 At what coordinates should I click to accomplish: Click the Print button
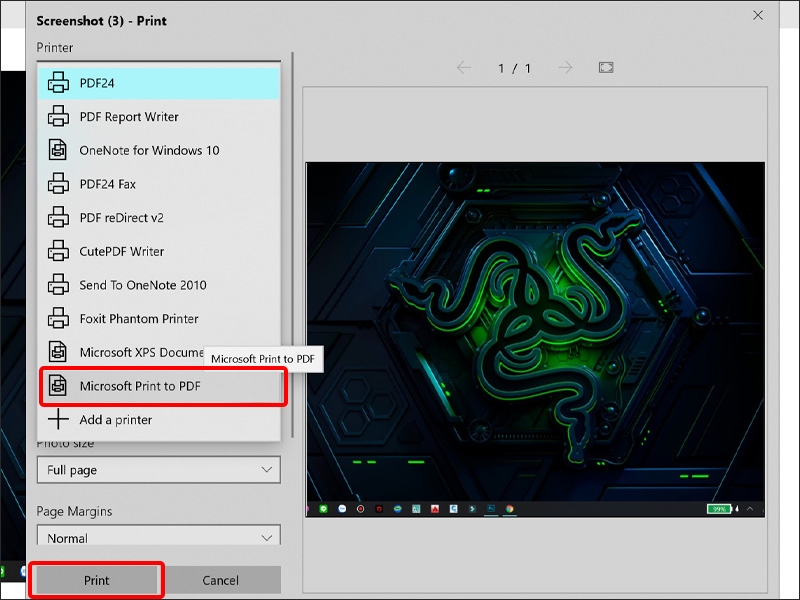97,581
